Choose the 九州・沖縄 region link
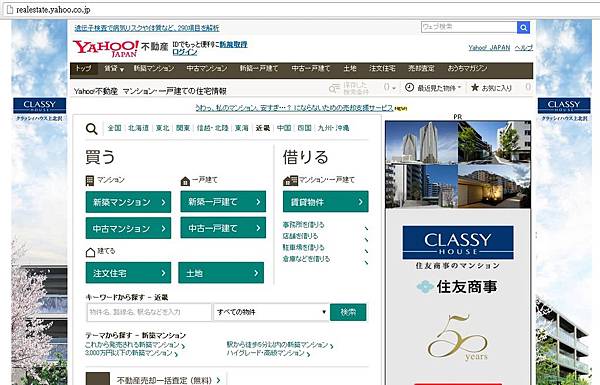The height and width of the screenshot is (385, 600). click(334, 128)
